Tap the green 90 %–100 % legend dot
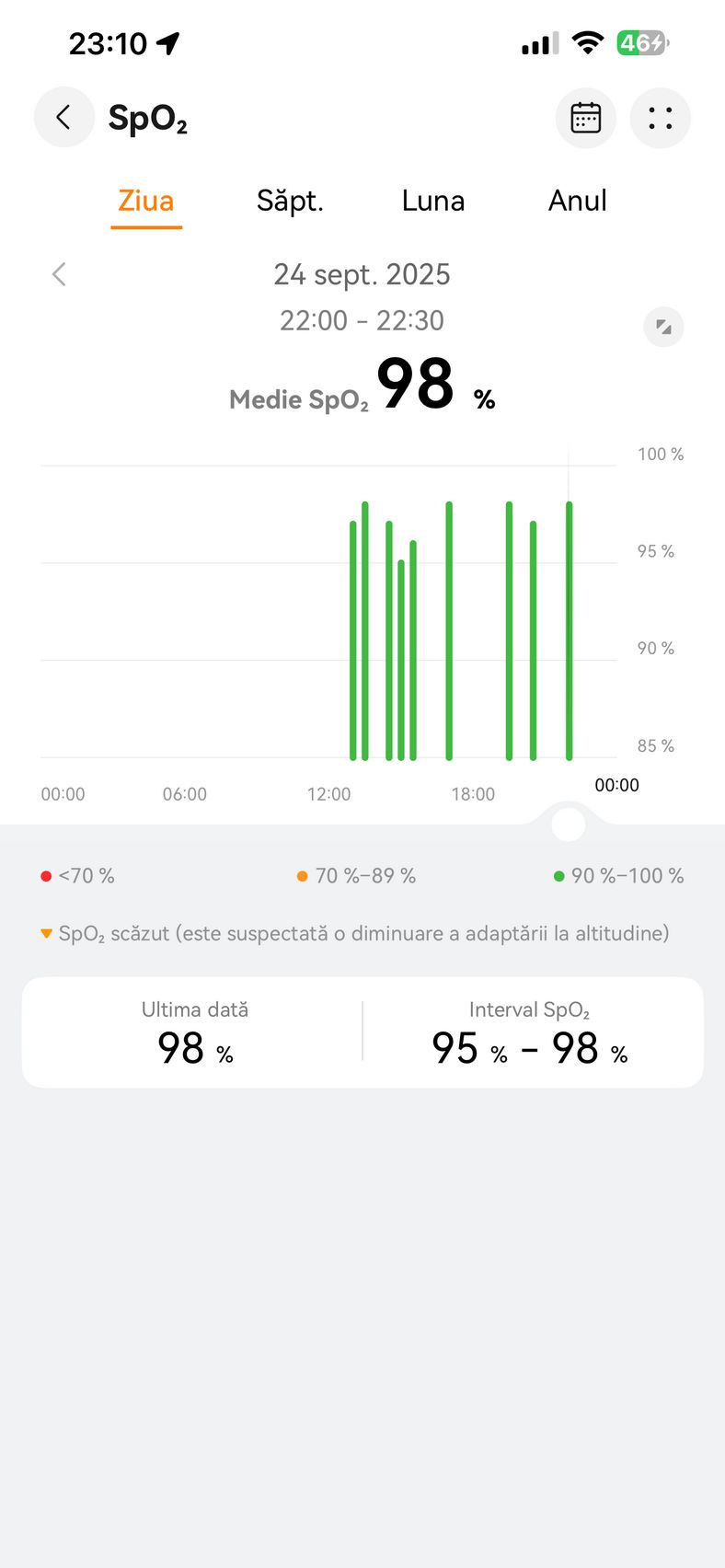The width and height of the screenshot is (725, 1568). click(x=558, y=876)
